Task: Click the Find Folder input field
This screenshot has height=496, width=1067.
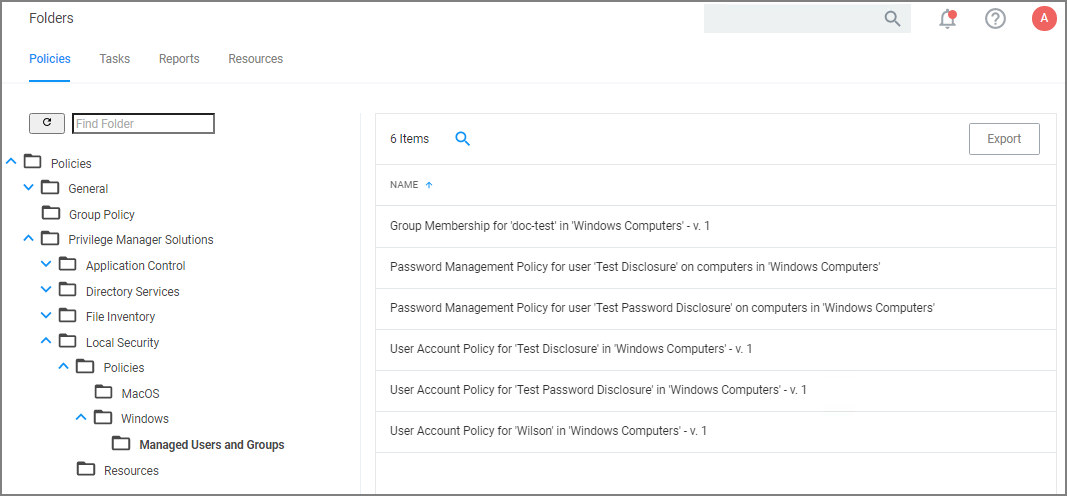Action: point(143,124)
